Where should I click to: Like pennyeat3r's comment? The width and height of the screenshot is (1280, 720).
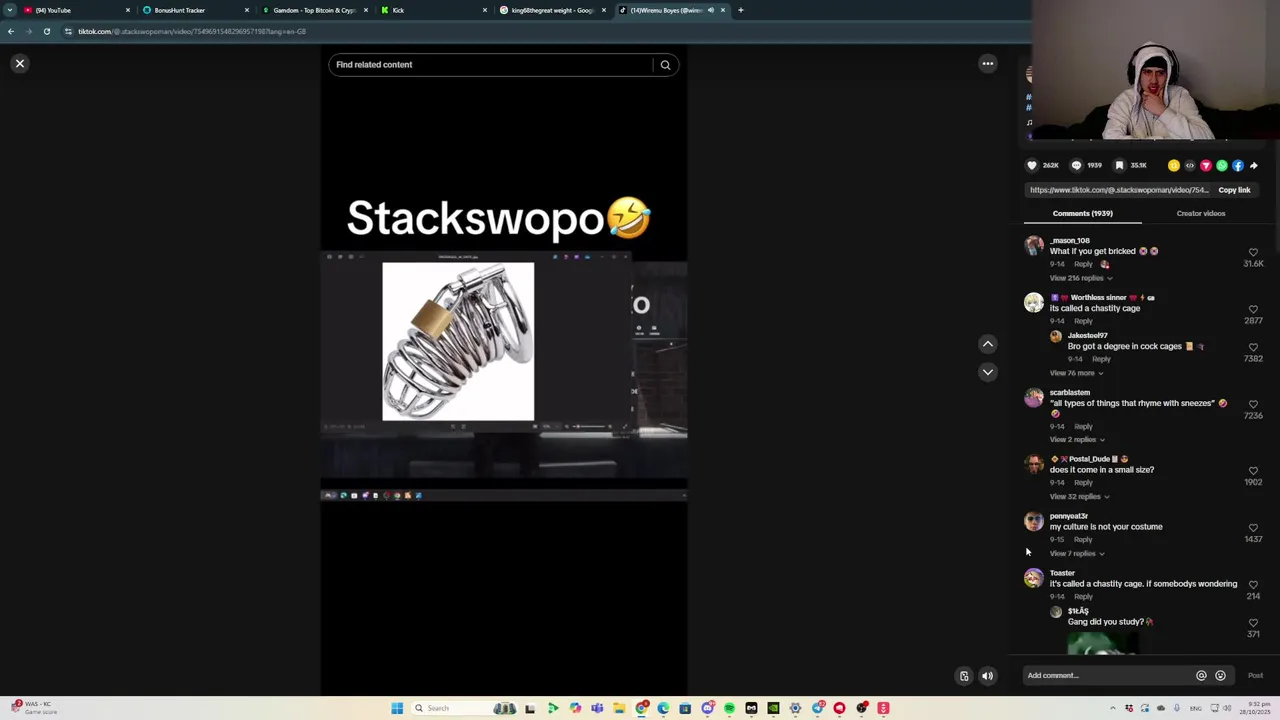click(1253, 528)
